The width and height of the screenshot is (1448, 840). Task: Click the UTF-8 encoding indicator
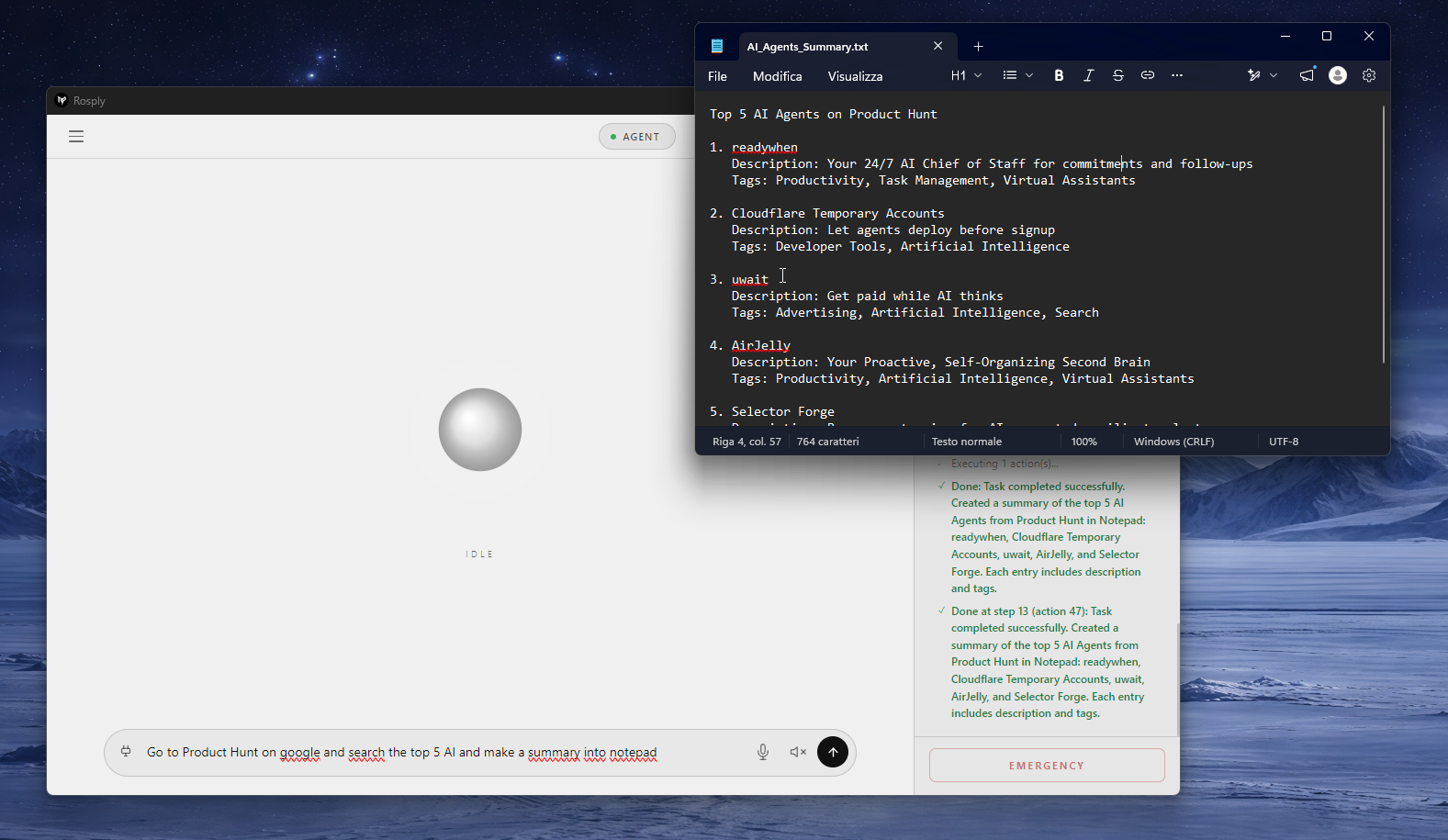pos(1284,442)
